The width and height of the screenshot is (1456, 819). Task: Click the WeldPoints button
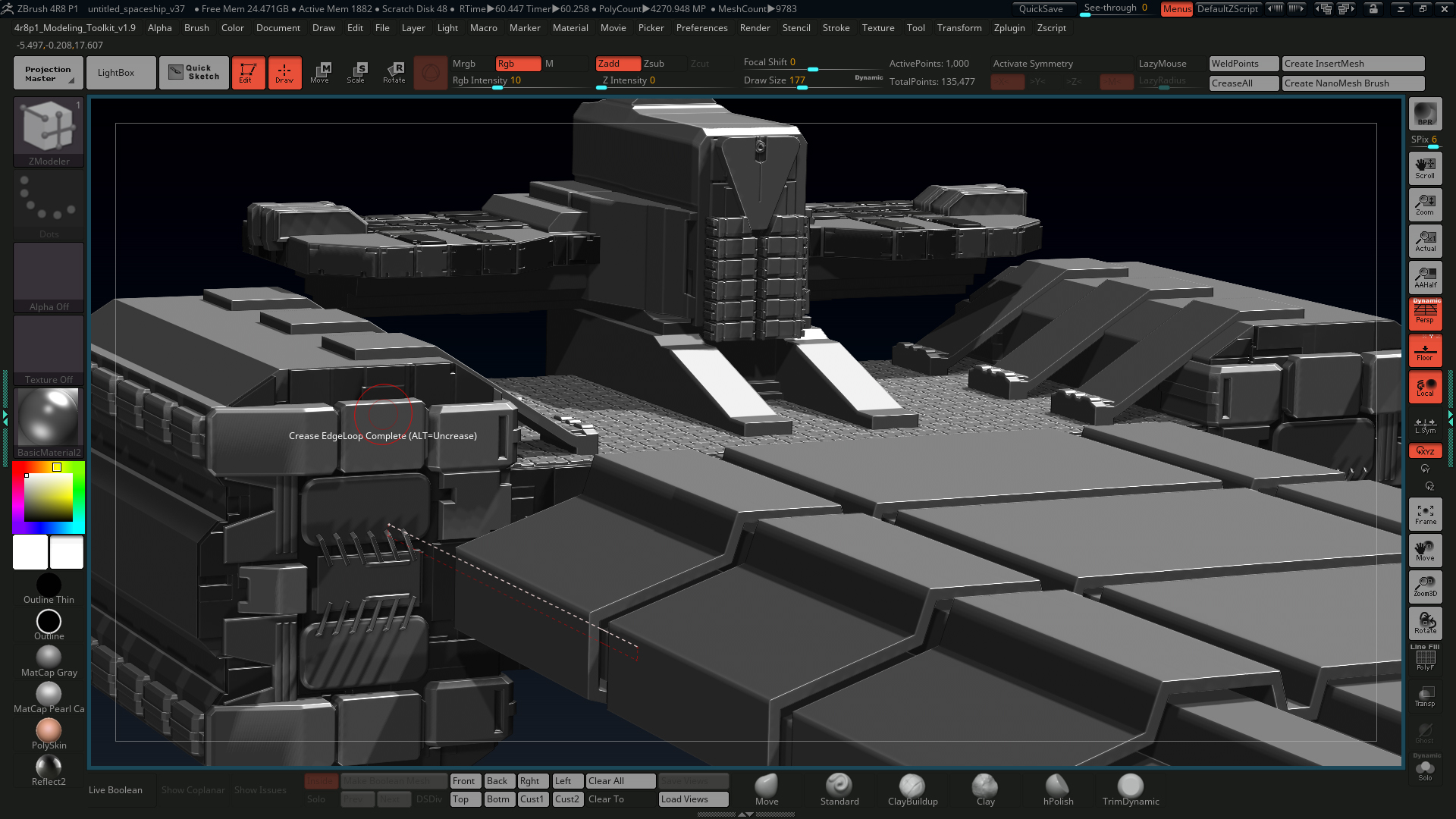pos(1244,64)
